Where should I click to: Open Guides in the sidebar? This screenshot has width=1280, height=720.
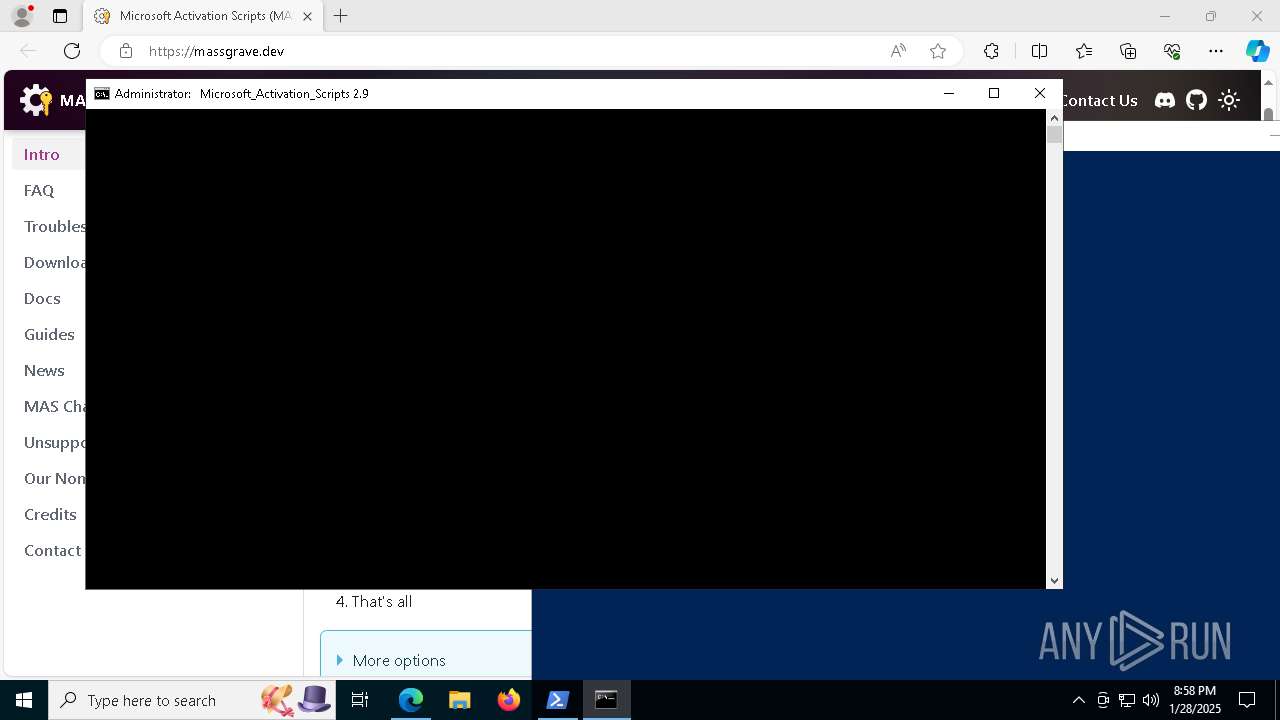coord(49,334)
